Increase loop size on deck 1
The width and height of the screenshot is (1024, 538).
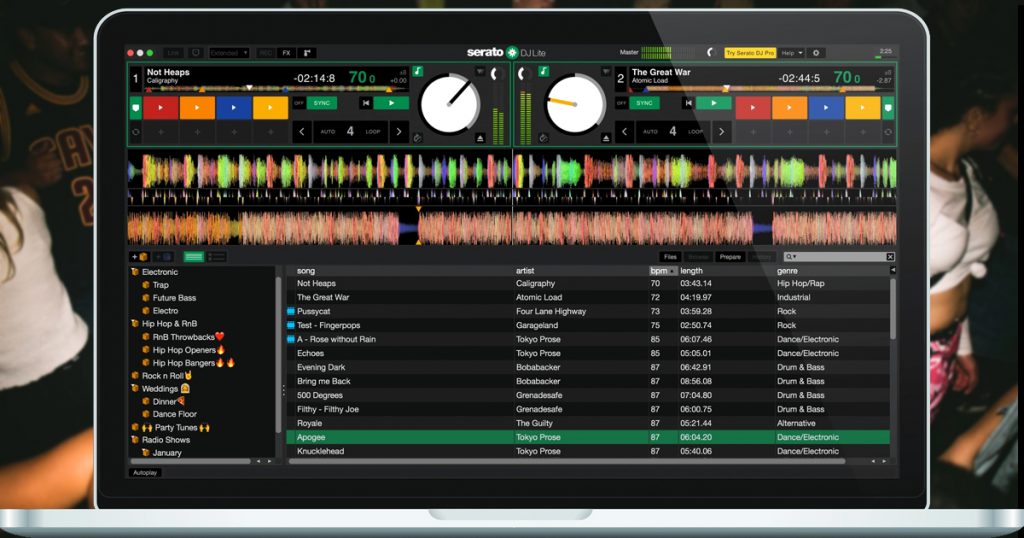click(399, 131)
